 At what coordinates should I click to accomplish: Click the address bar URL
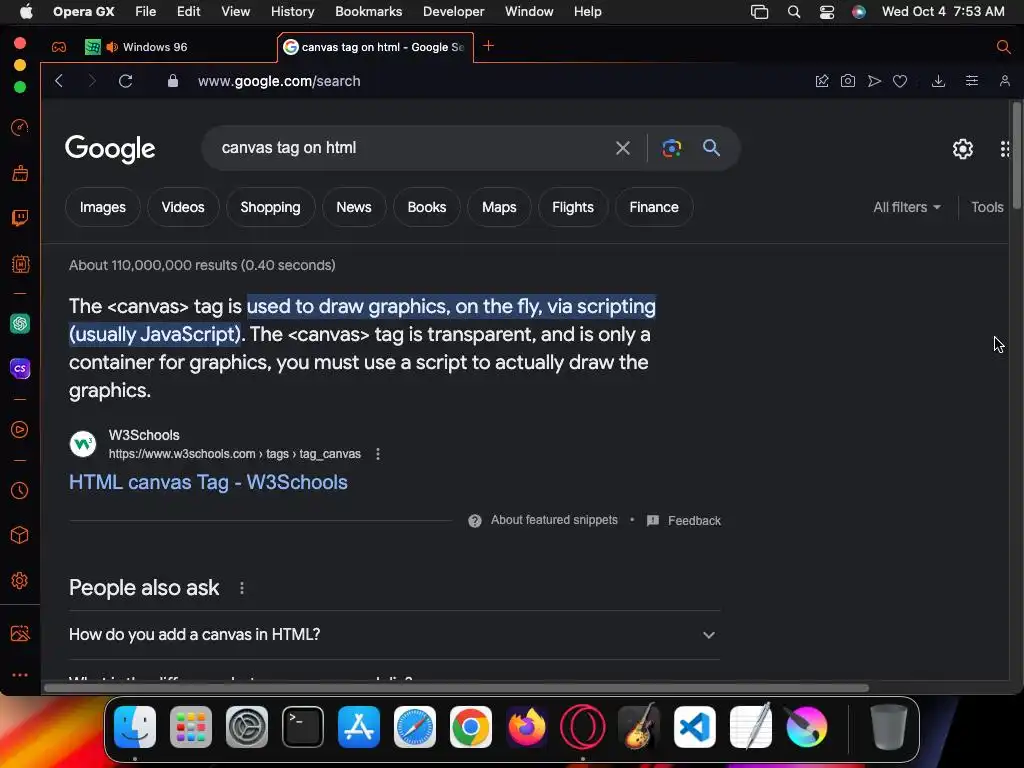point(279,81)
